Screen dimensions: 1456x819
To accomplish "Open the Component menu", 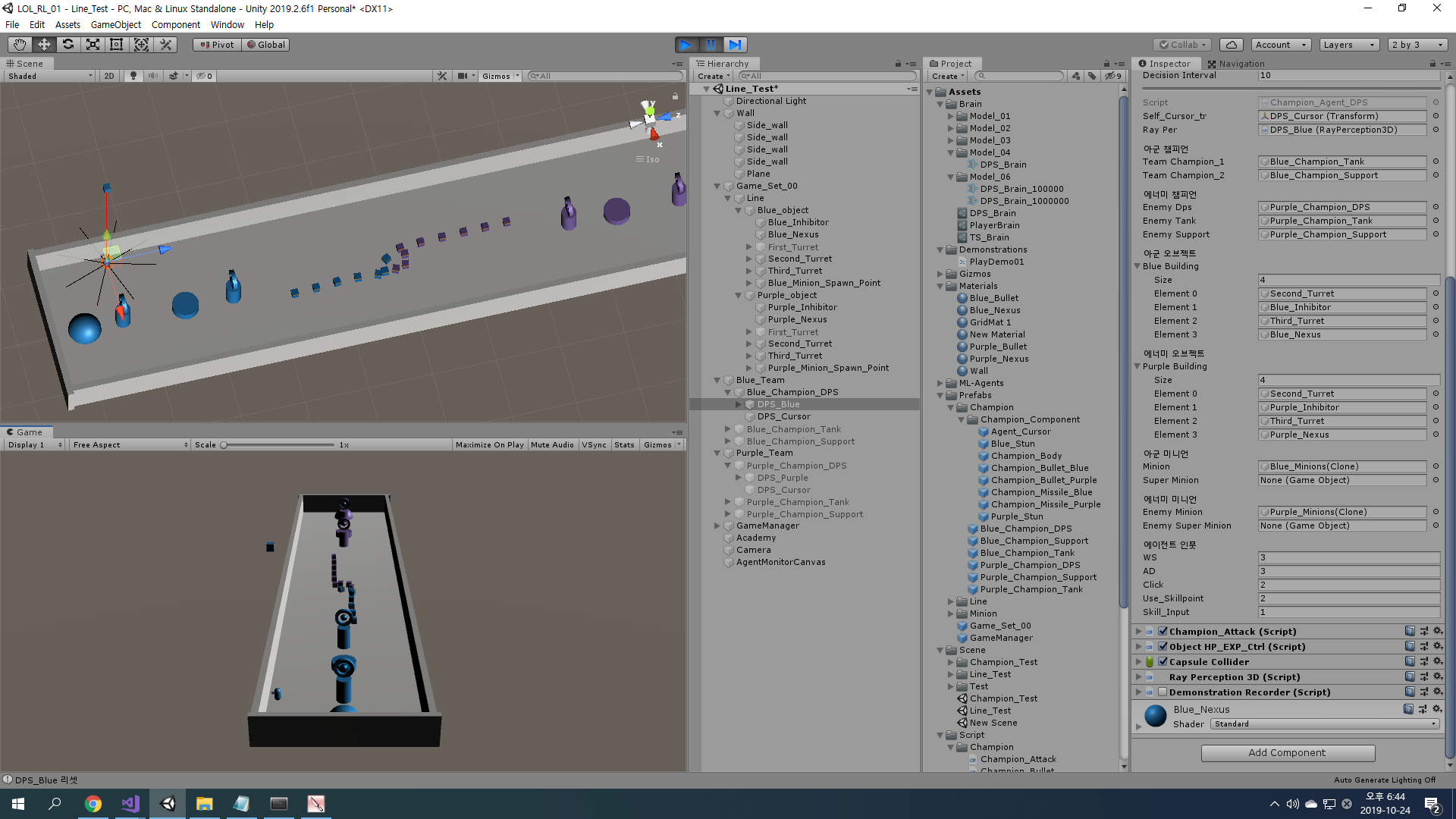I will point(176,24).
